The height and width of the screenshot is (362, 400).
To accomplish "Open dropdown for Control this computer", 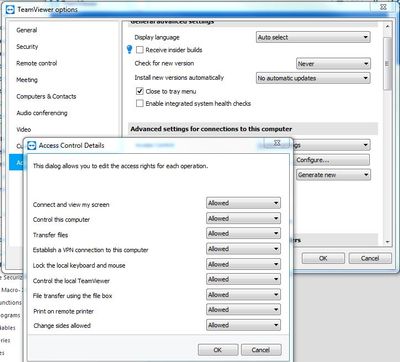I will 243,218.
